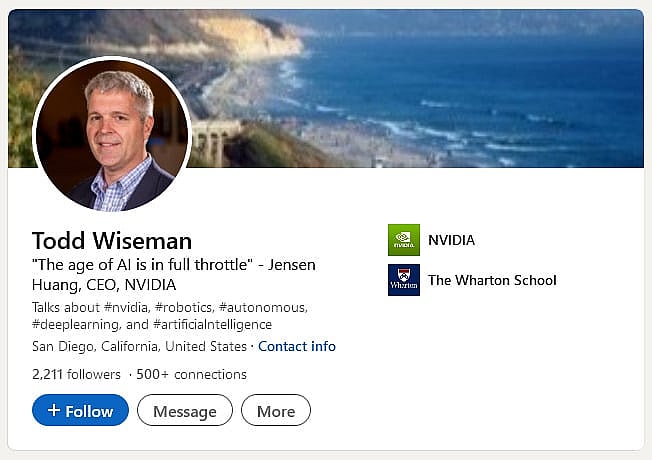Open the Contact info link

297,346
